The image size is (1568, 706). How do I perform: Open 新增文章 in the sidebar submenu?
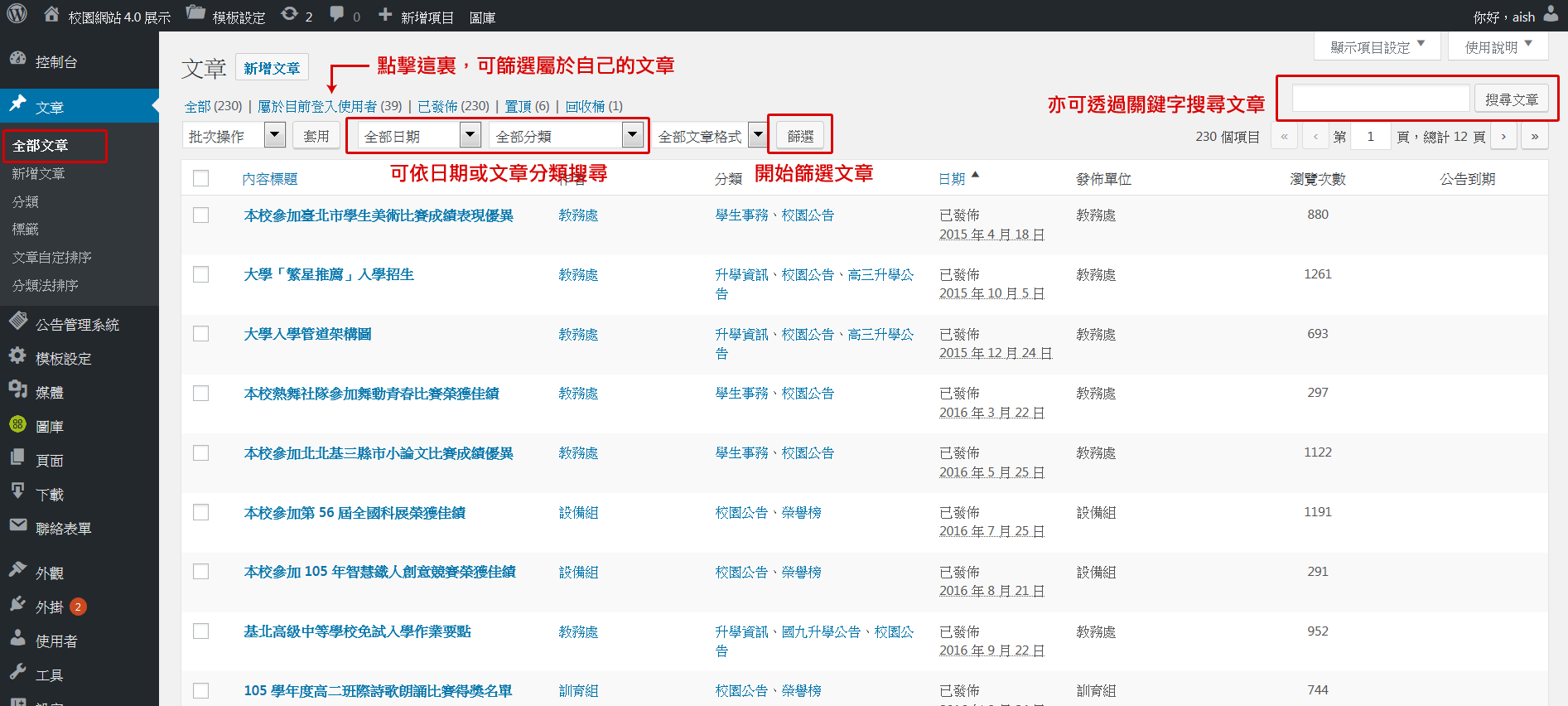pyautogui.click(x=38, y=174)
